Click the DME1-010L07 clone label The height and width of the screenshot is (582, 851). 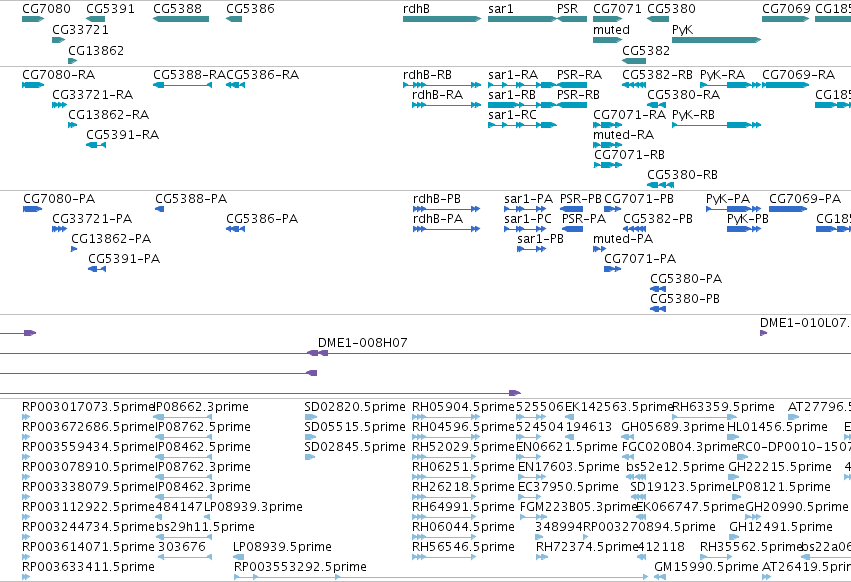click(804, 322)
